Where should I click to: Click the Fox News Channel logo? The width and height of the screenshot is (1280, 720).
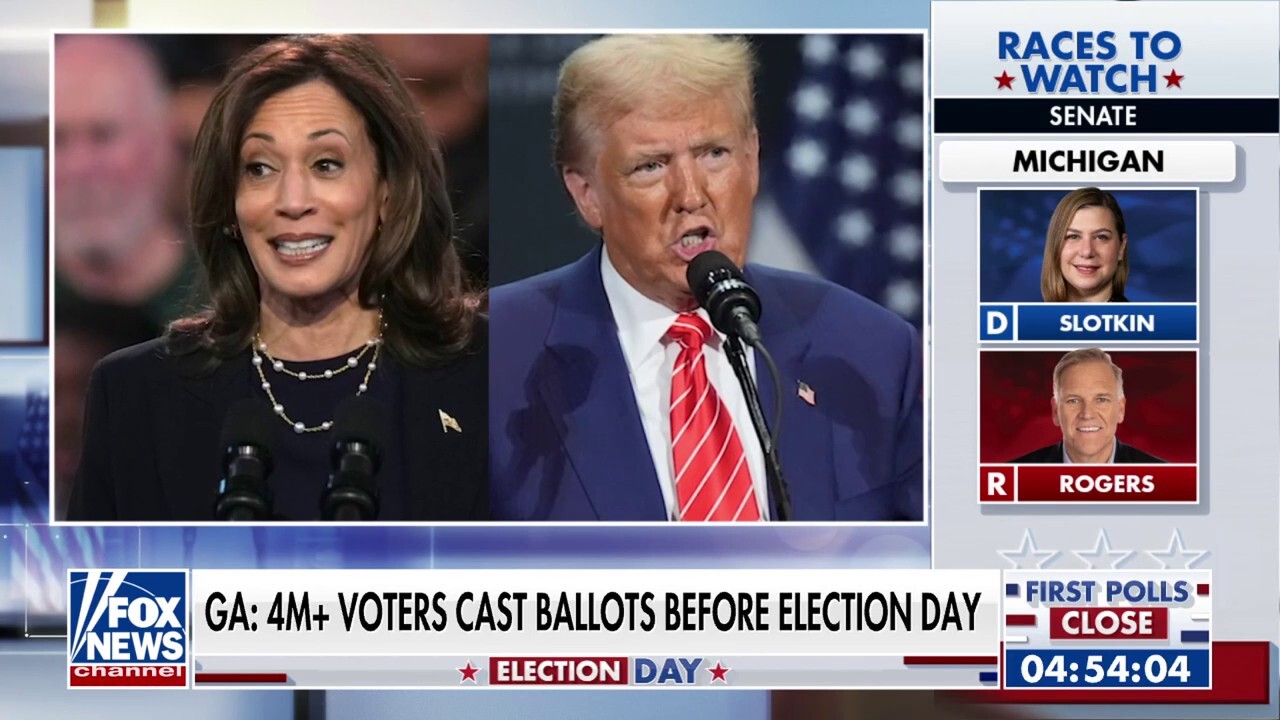[128, 628]
